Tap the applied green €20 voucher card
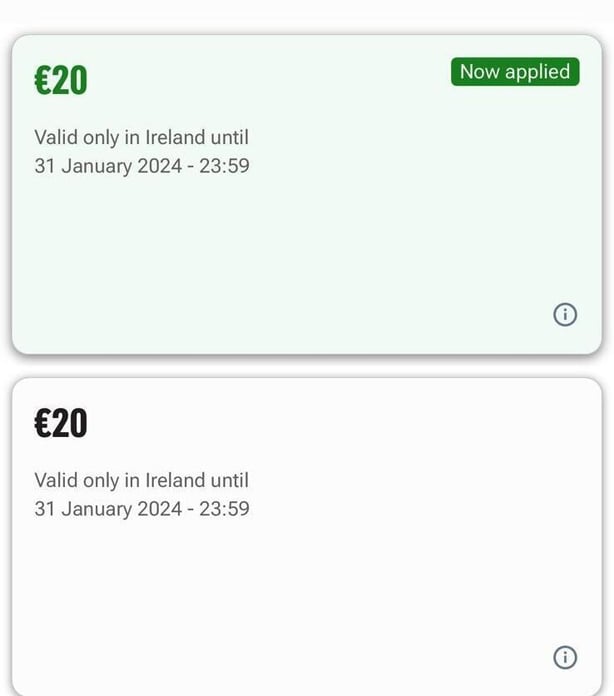Screen dimensions: 614x696 point(307,240)
